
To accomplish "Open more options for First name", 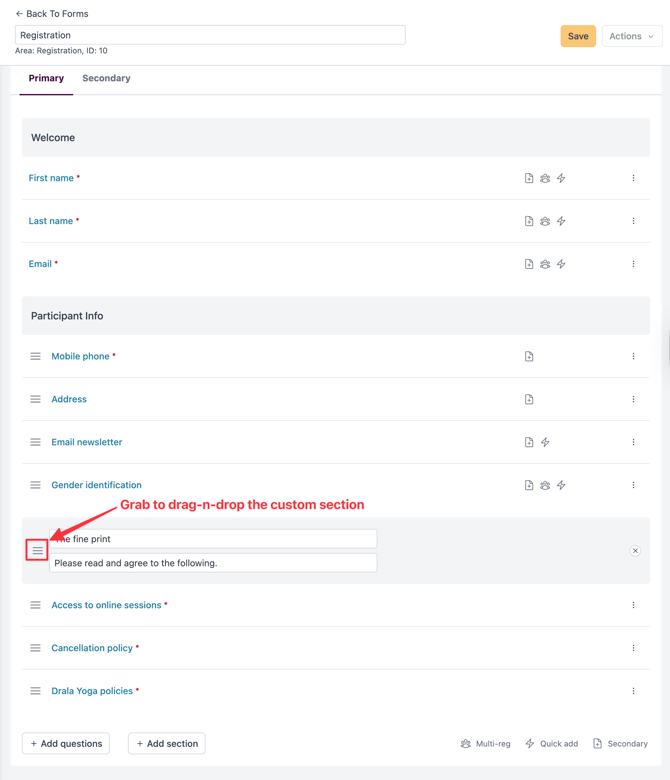I will click(633, 178).
